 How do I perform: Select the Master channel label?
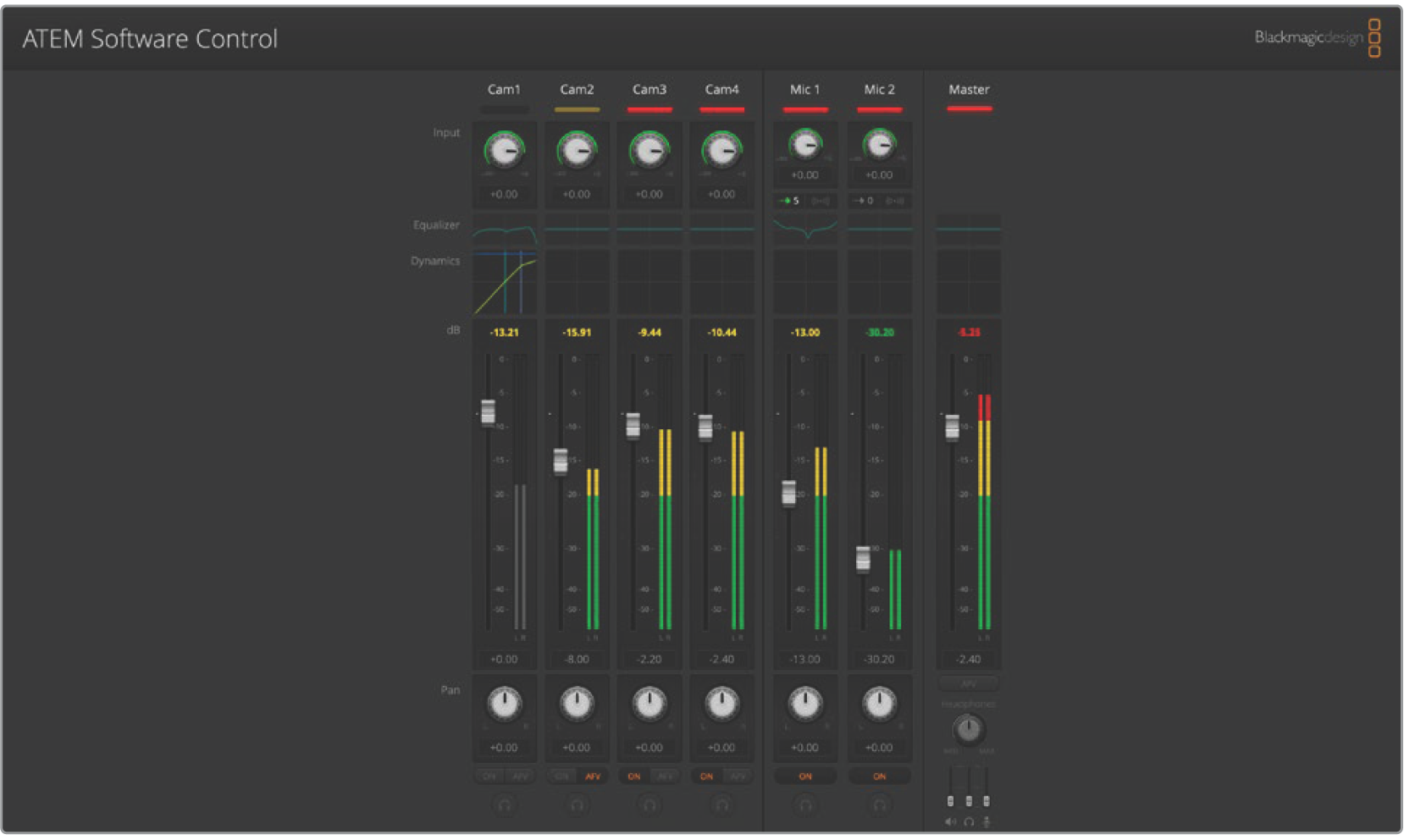pos(969,90)
